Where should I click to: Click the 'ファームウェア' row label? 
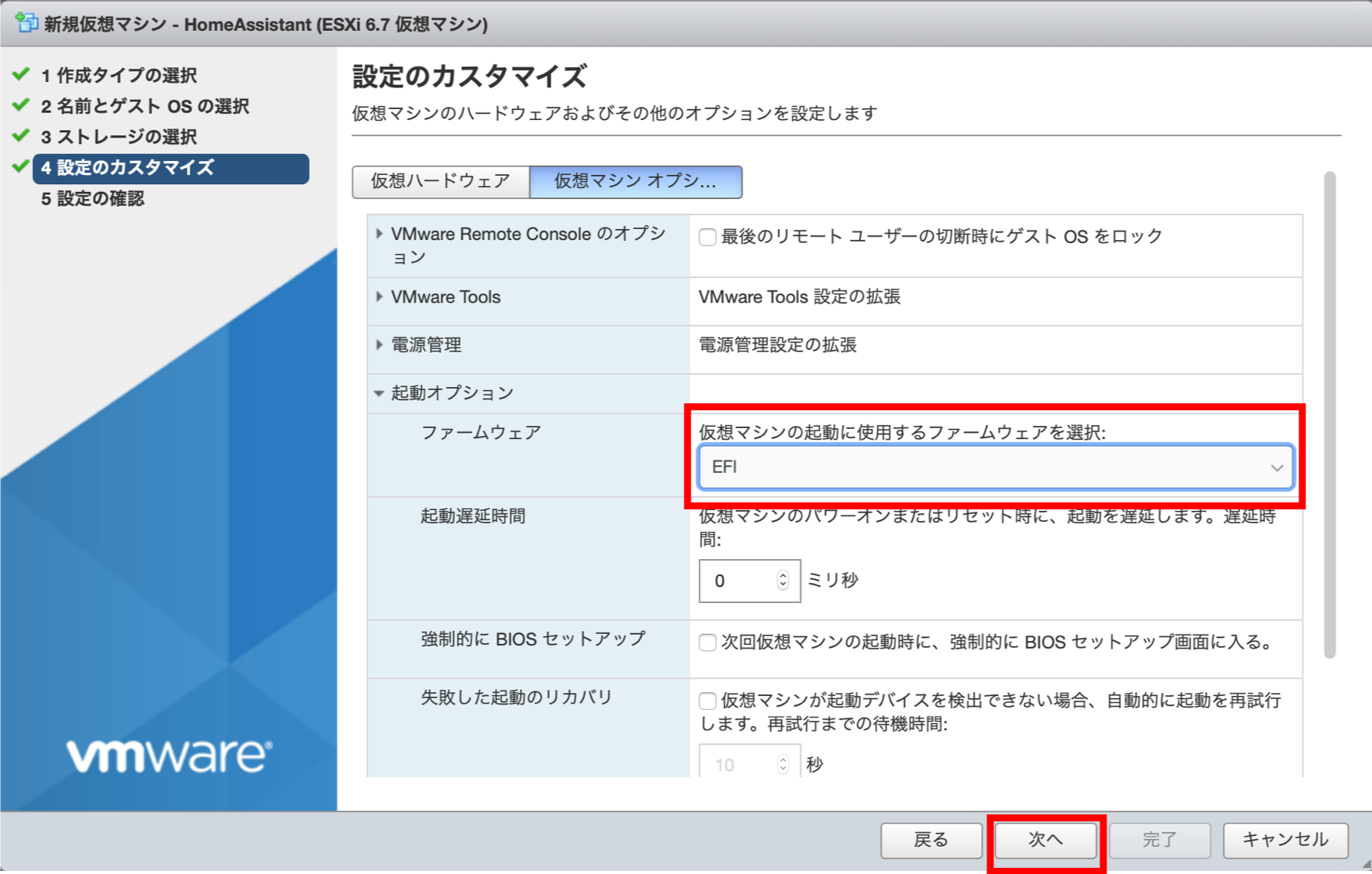481,433
